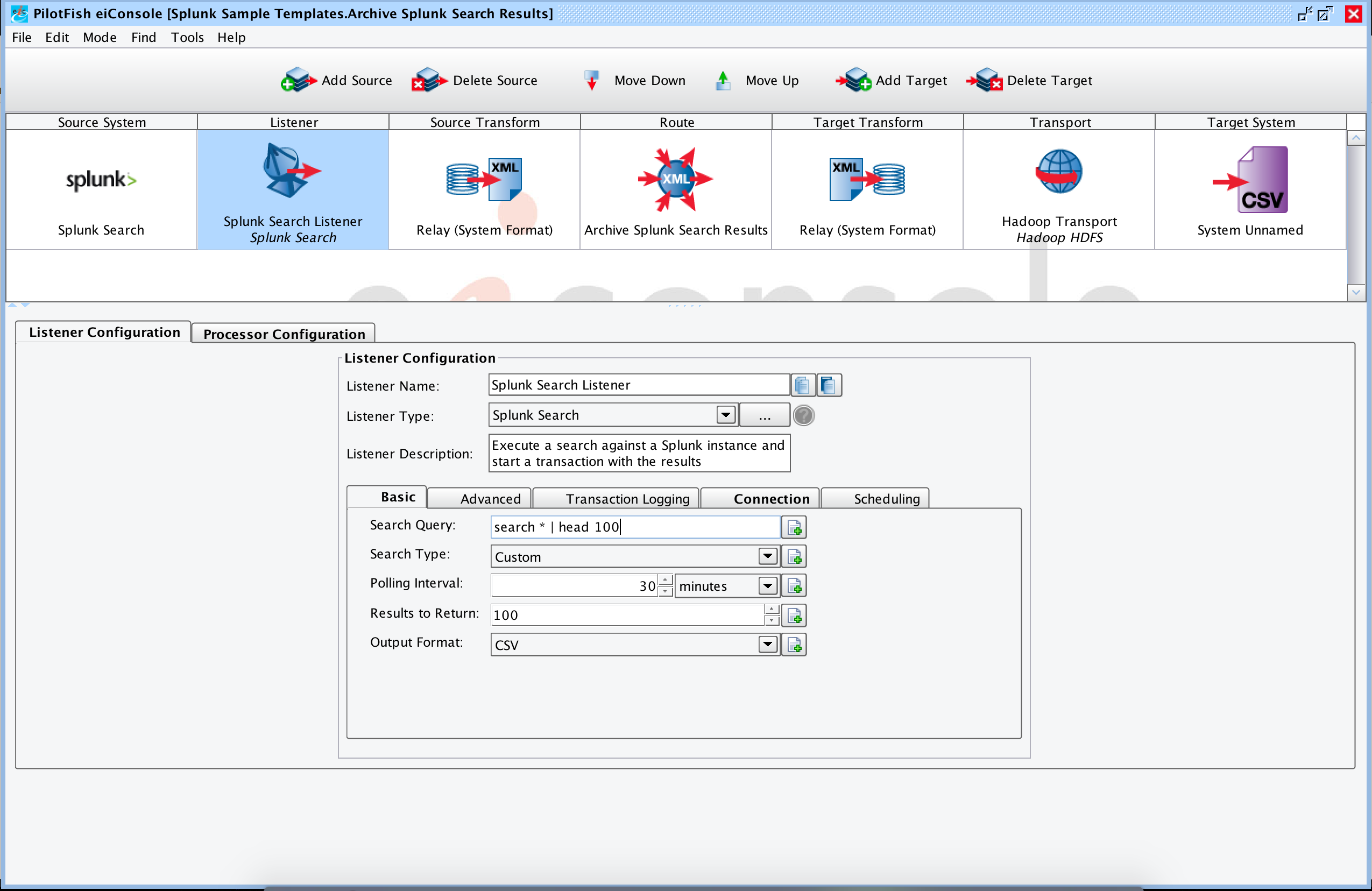This screenshot has width=1372, height=891.
Task: Increase the Polling Interval value with up arrow
Action: 665,580
